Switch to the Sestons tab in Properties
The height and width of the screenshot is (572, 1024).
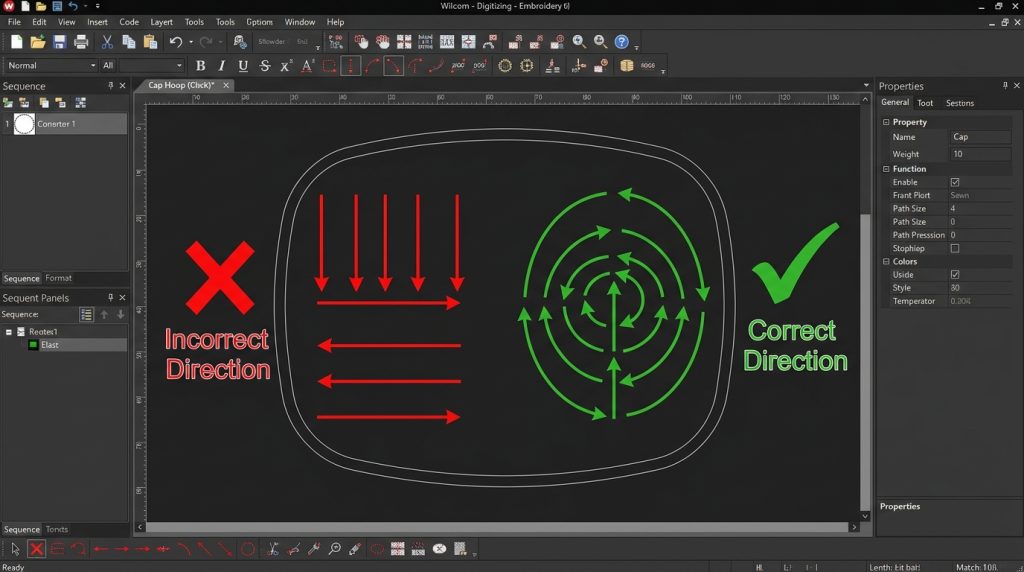click(x=960, y=103)
